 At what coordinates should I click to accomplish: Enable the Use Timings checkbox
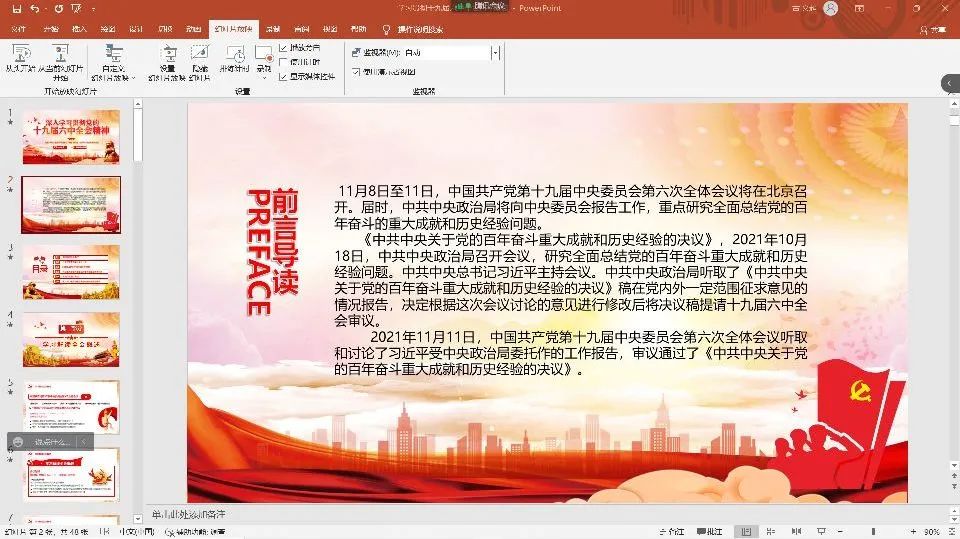click(x=283, y=61)
